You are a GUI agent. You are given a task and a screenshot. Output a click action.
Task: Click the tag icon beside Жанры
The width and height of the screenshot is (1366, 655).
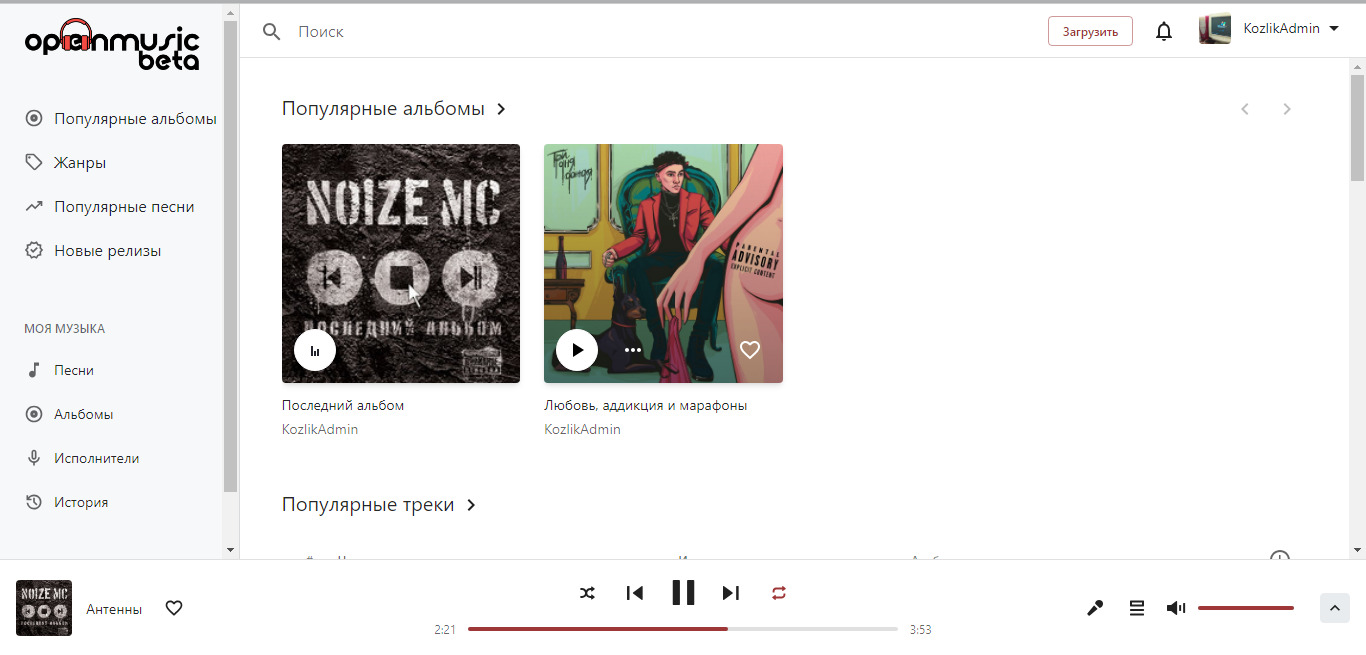tap(34, 163)
